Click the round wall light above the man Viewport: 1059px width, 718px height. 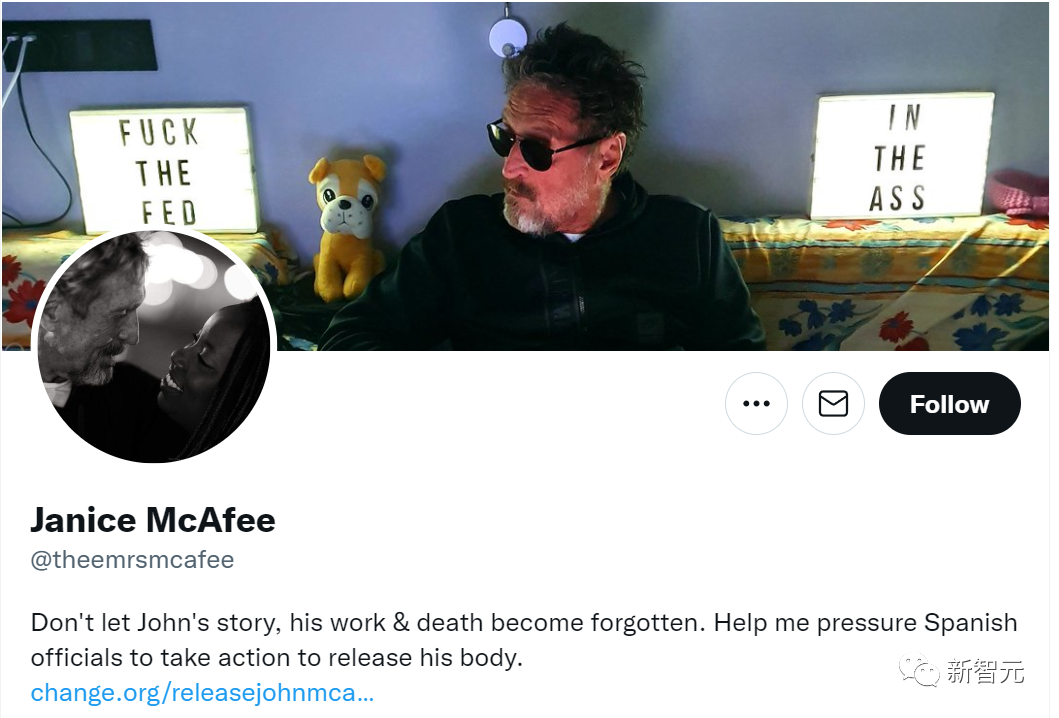click(x=508, y=37)
